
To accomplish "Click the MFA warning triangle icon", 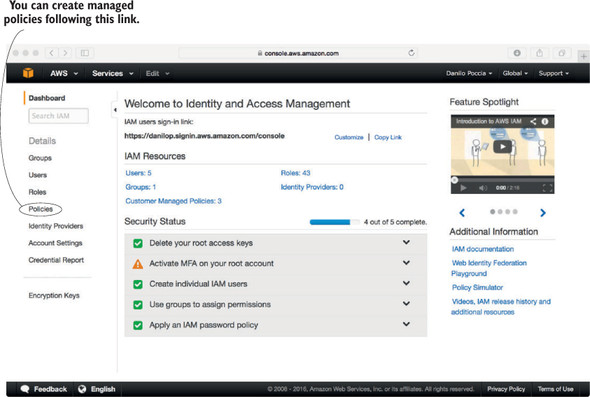I will [x=138, y=264].
